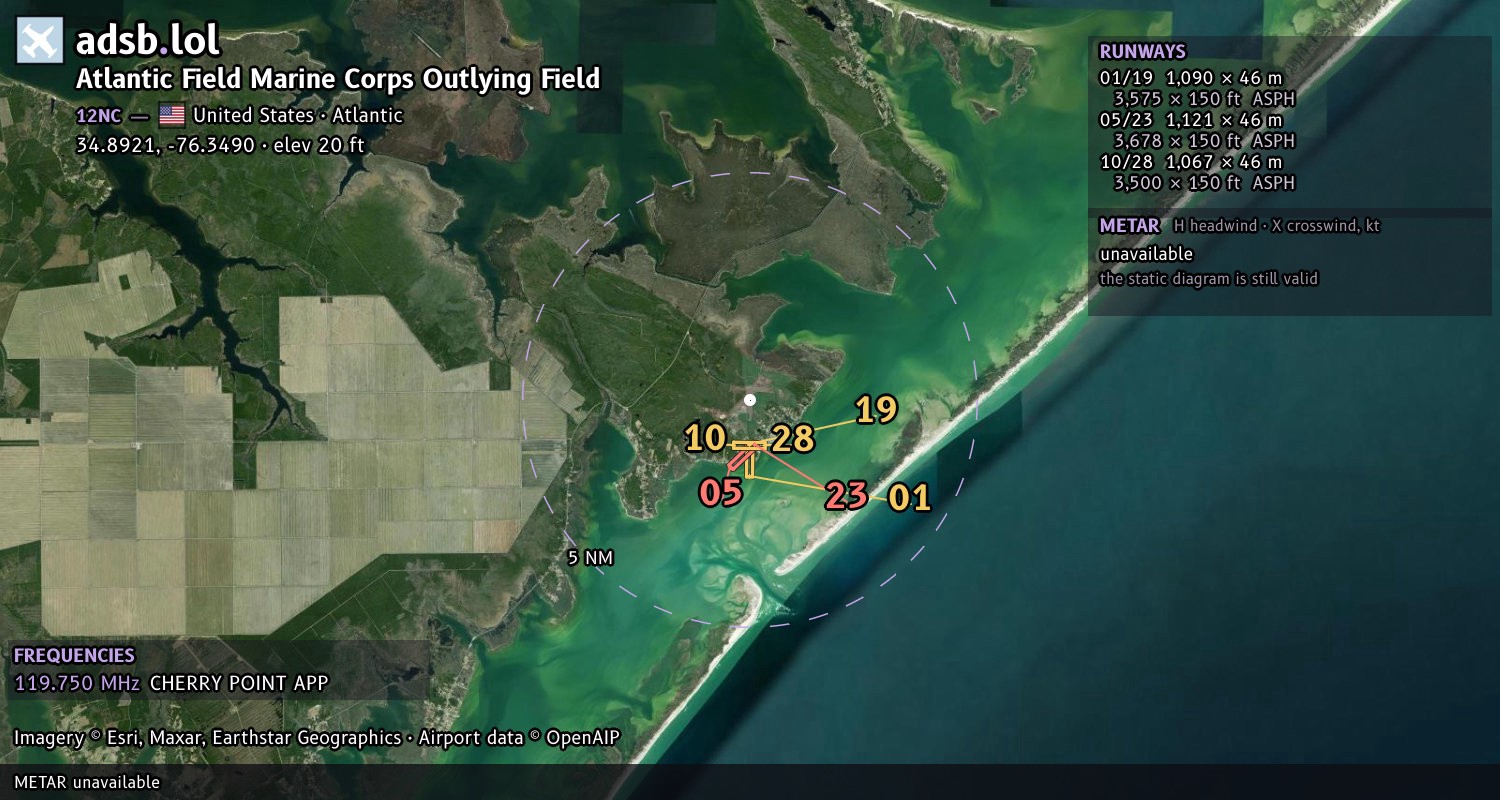Select runway 05/23 1,121 × 46 m row

tap(1191, 120)
